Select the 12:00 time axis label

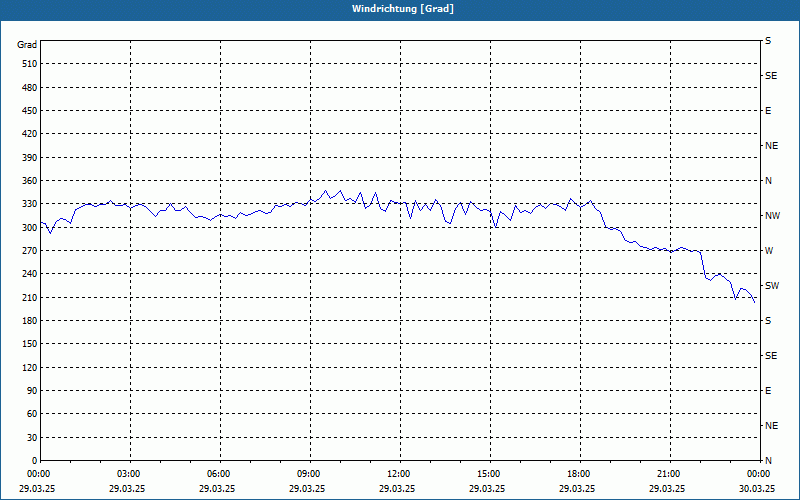398,474
